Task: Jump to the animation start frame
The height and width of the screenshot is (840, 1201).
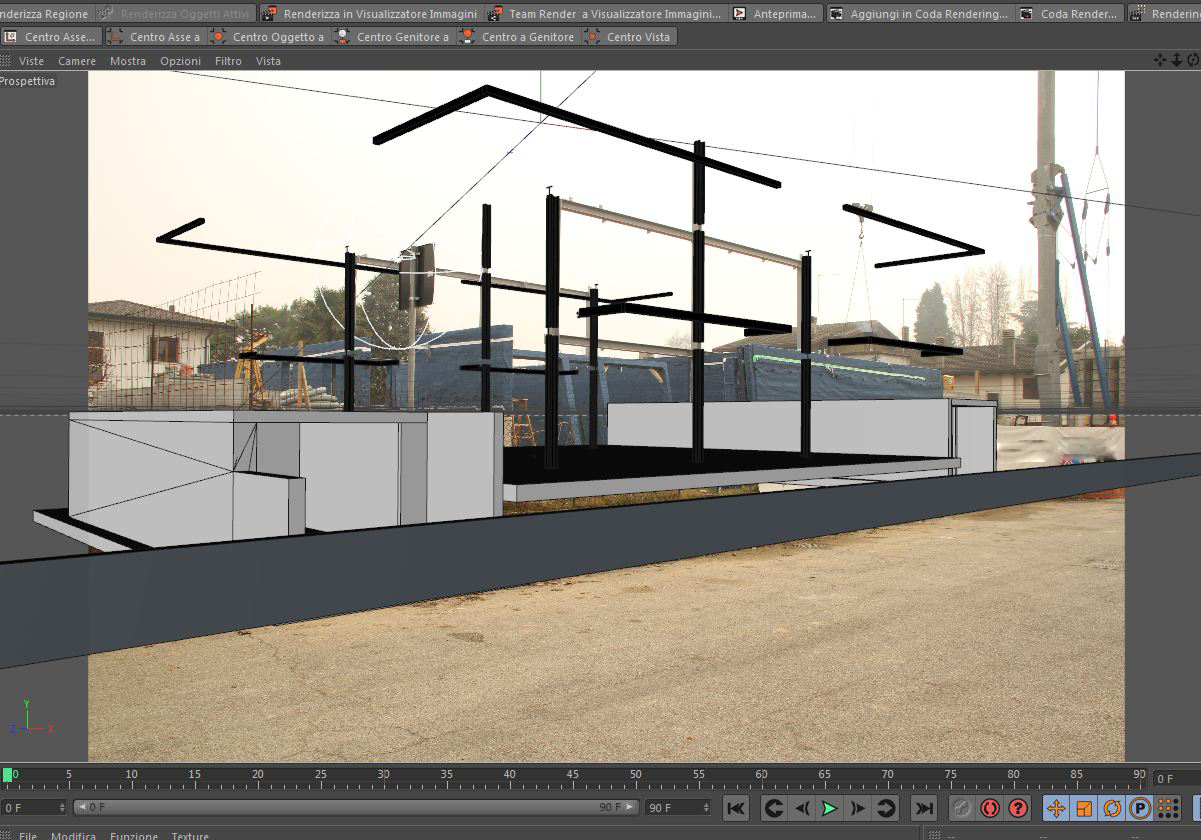Action: [735, 808]
